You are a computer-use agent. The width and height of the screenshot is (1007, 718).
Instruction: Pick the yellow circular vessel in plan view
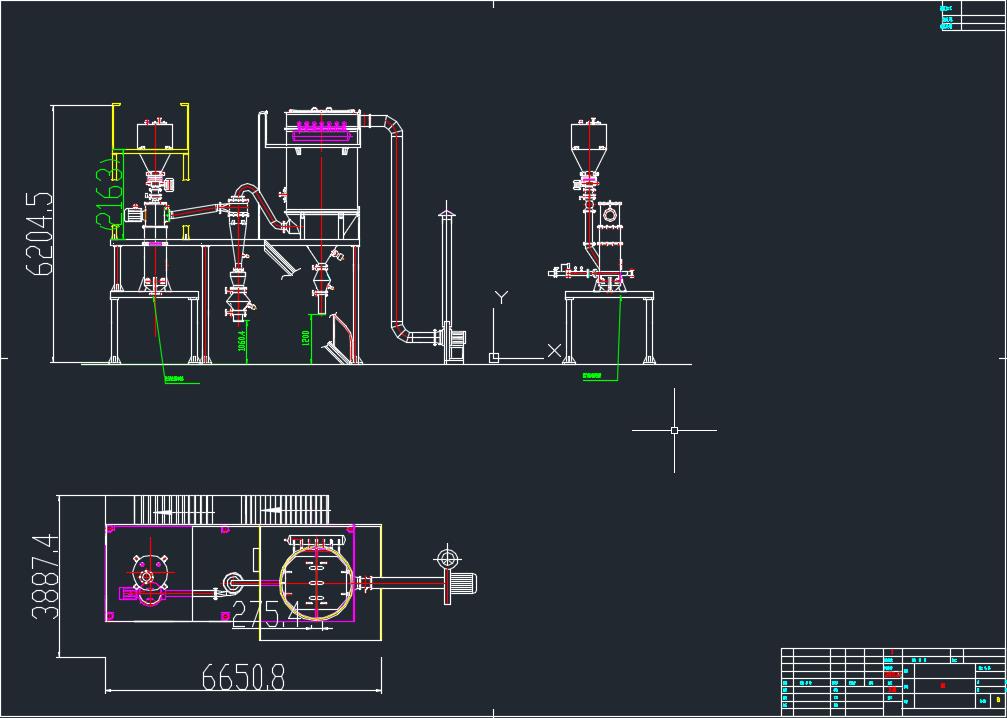(316, 582)
